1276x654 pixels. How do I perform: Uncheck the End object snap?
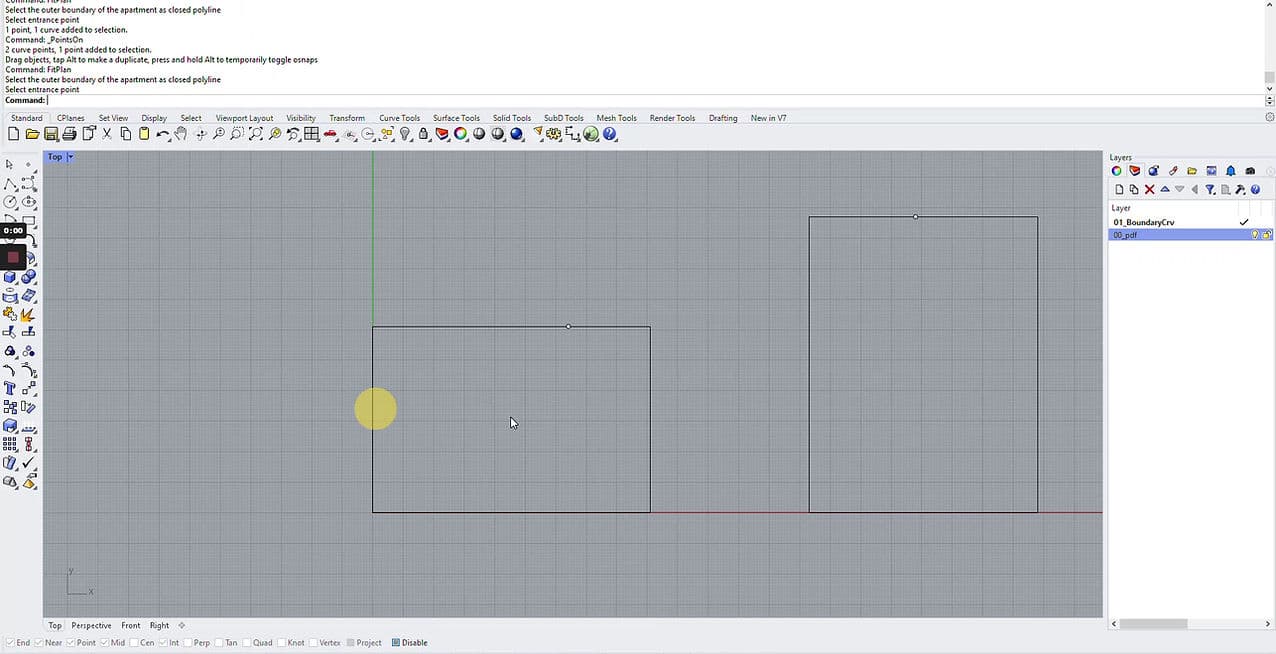click(10, 643)
